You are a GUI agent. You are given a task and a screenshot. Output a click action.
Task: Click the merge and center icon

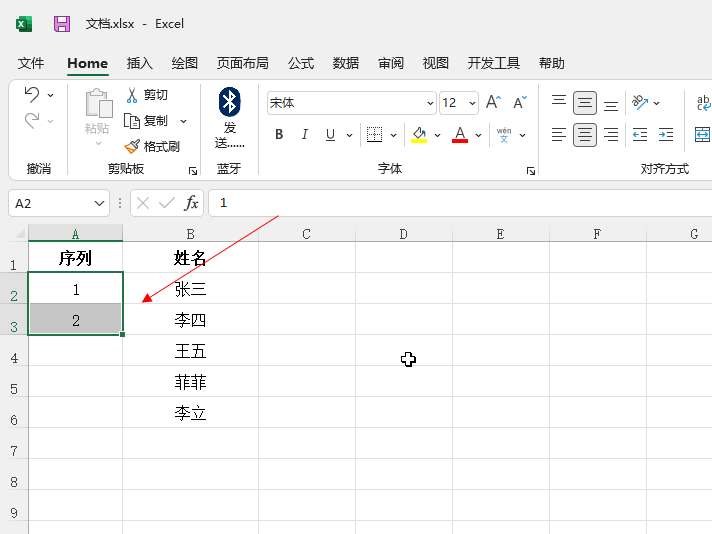(702, 134)
